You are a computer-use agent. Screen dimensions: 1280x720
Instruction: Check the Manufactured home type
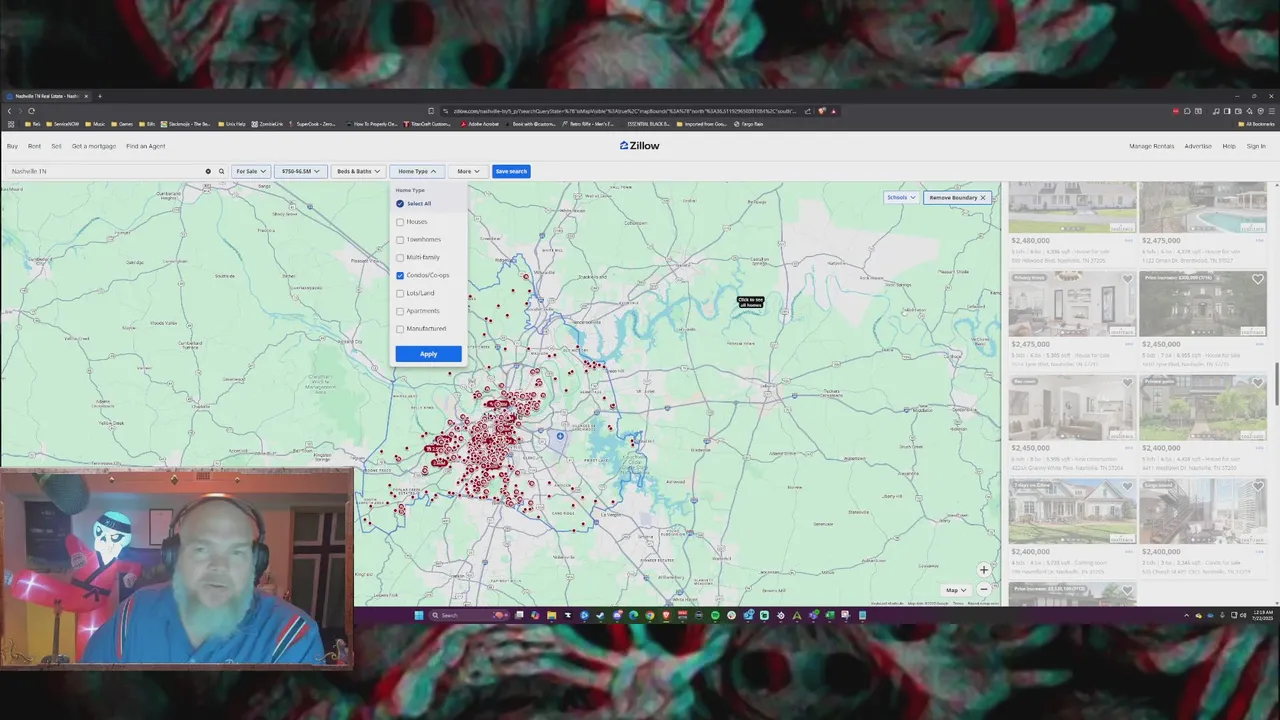[400, 329]
